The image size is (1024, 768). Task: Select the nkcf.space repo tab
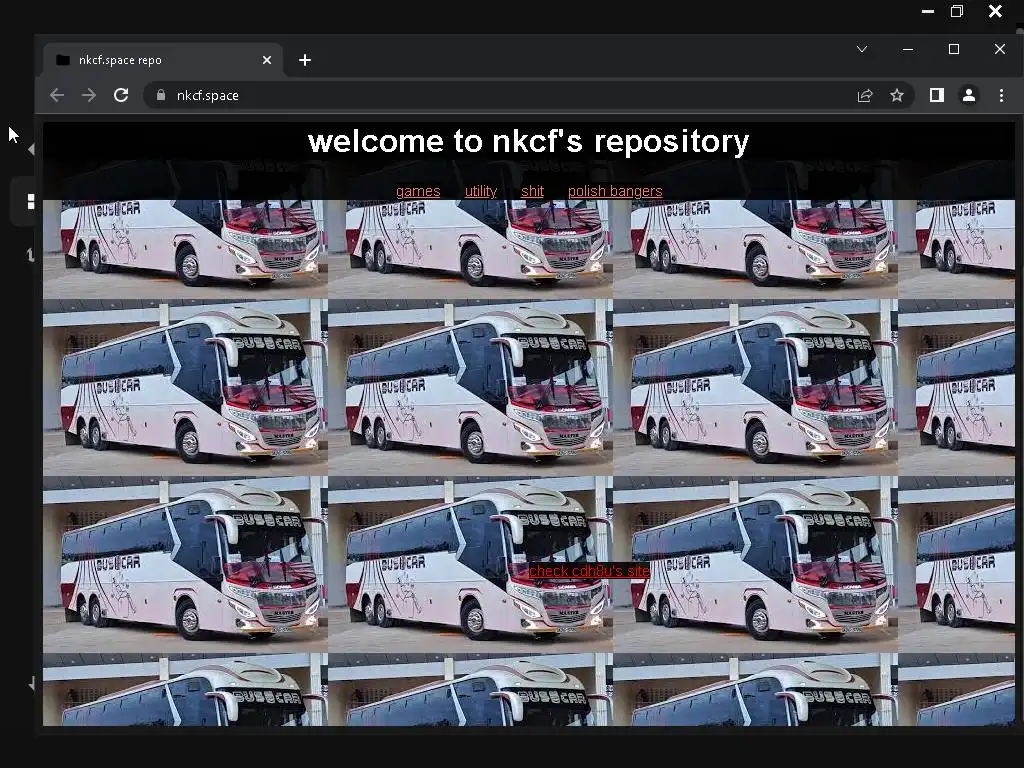[163, 60]
